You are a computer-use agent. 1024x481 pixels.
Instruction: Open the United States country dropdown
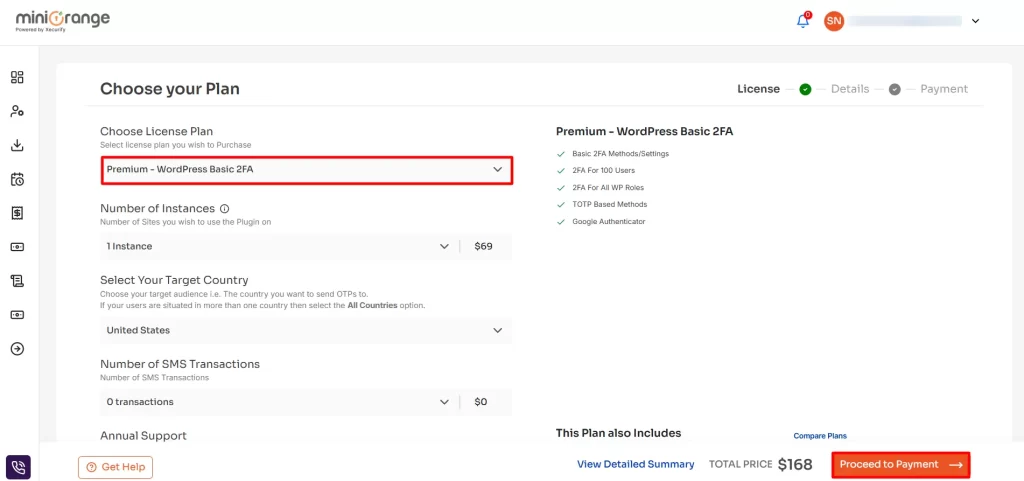coord(305,330)
